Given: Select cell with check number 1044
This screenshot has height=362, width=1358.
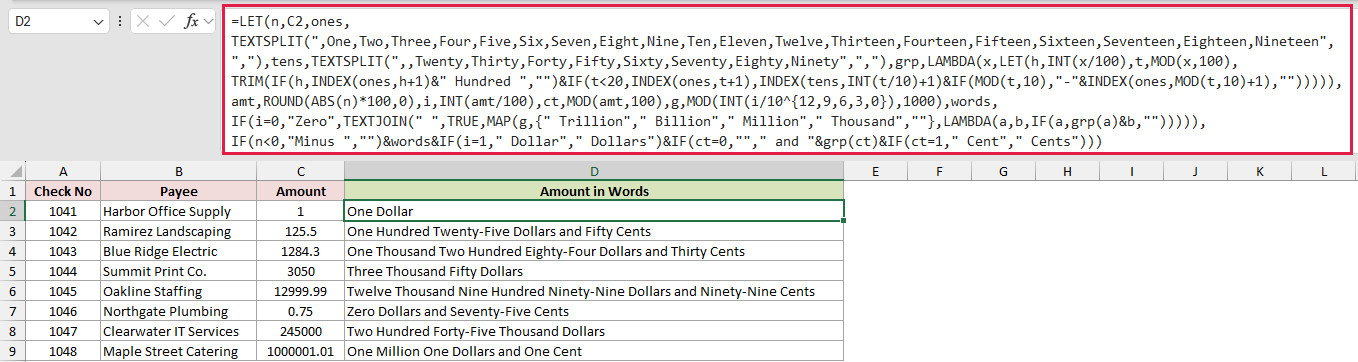Looking at the screenshot, I should [64, 271].
